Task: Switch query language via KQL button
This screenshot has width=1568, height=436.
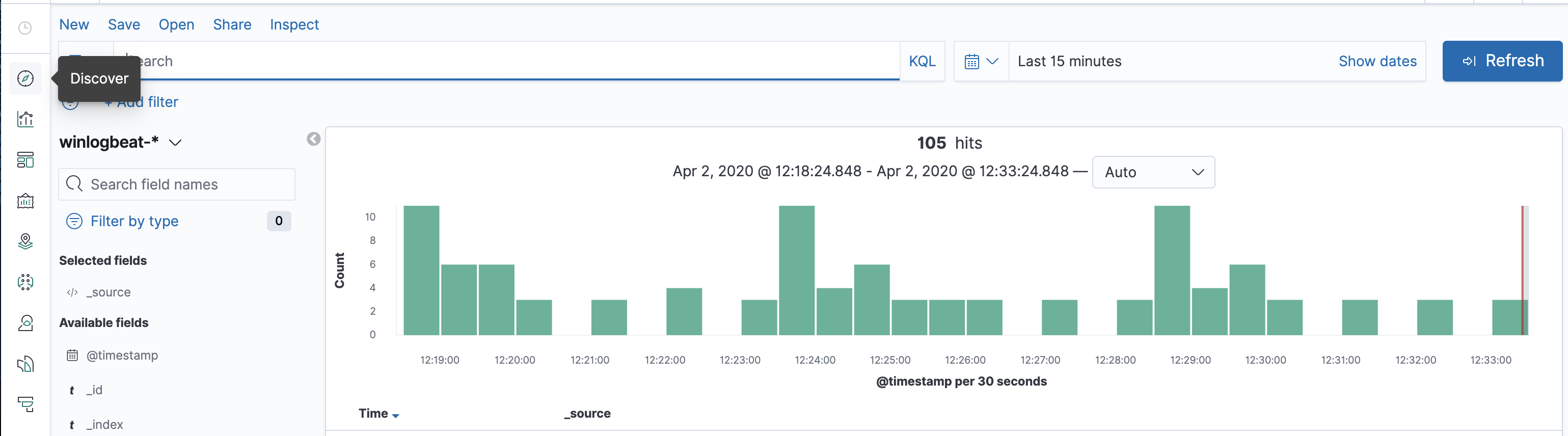Action: [922, 62]
